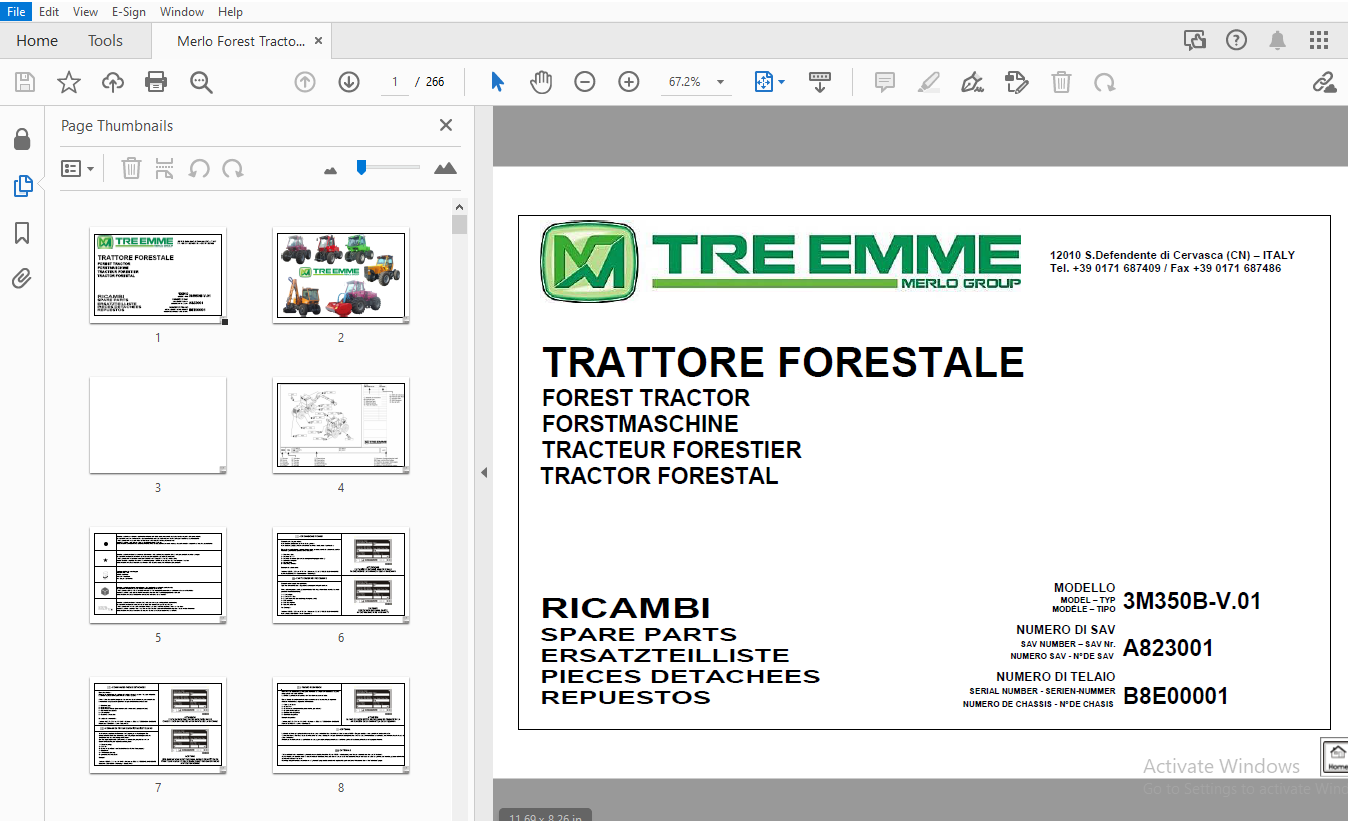Image resolution: width=1348 pixels, height=821 pixels.
Task: Rotate pages counterclockwise in thumbnails panel
Action: pos(199,168)
